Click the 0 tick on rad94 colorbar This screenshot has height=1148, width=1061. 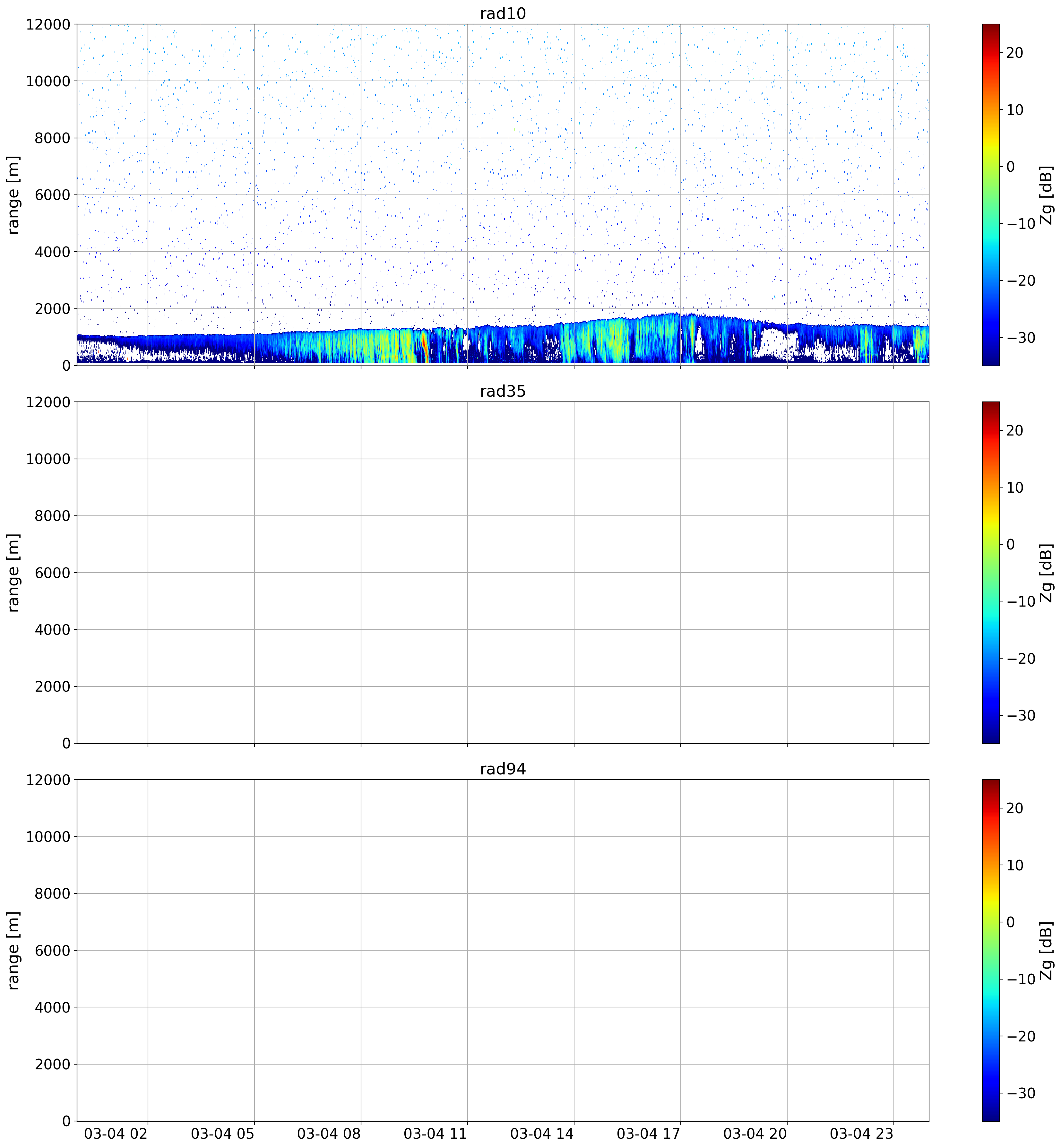click(x=1011, y=922)
